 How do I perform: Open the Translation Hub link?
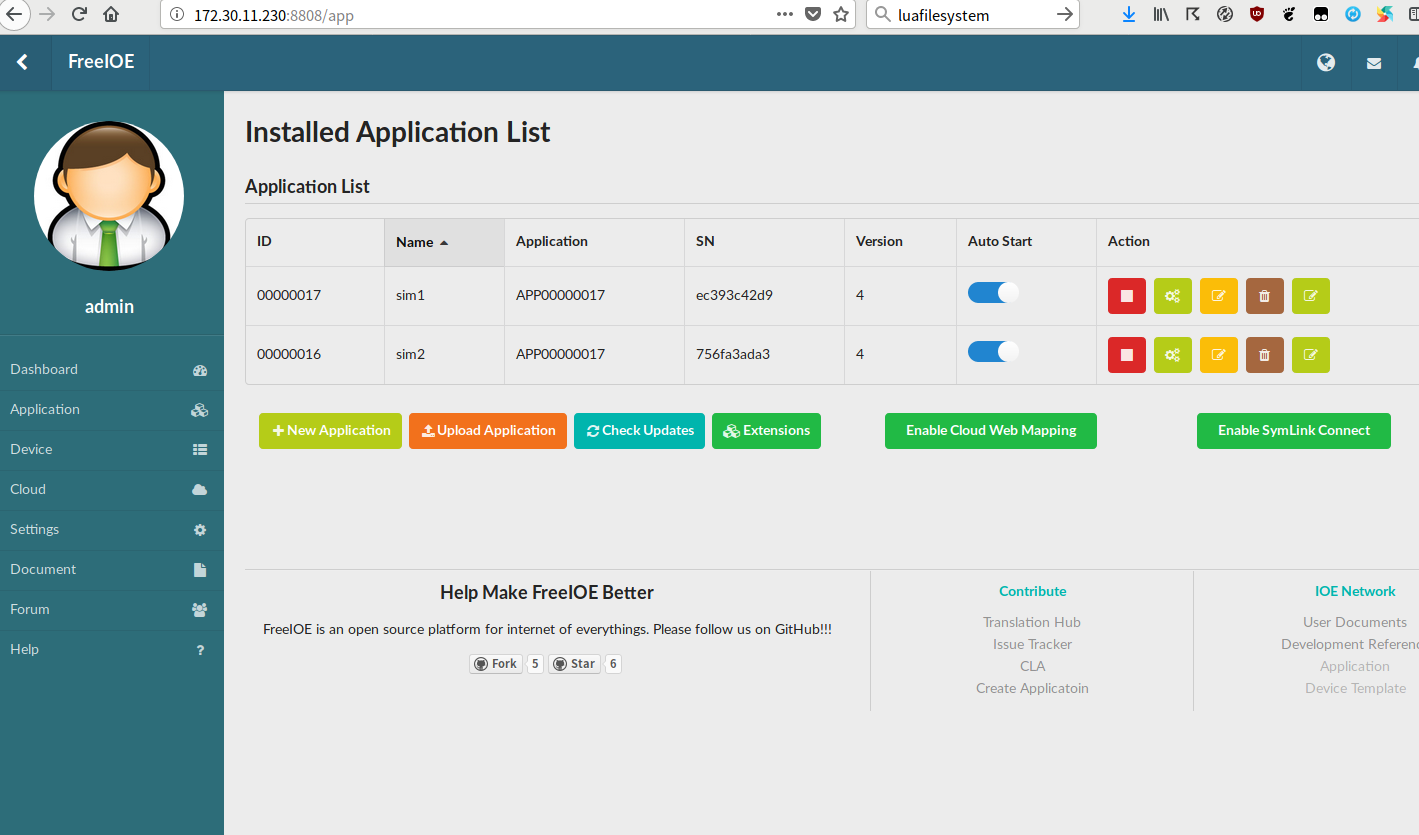(x=1031, y=622)
